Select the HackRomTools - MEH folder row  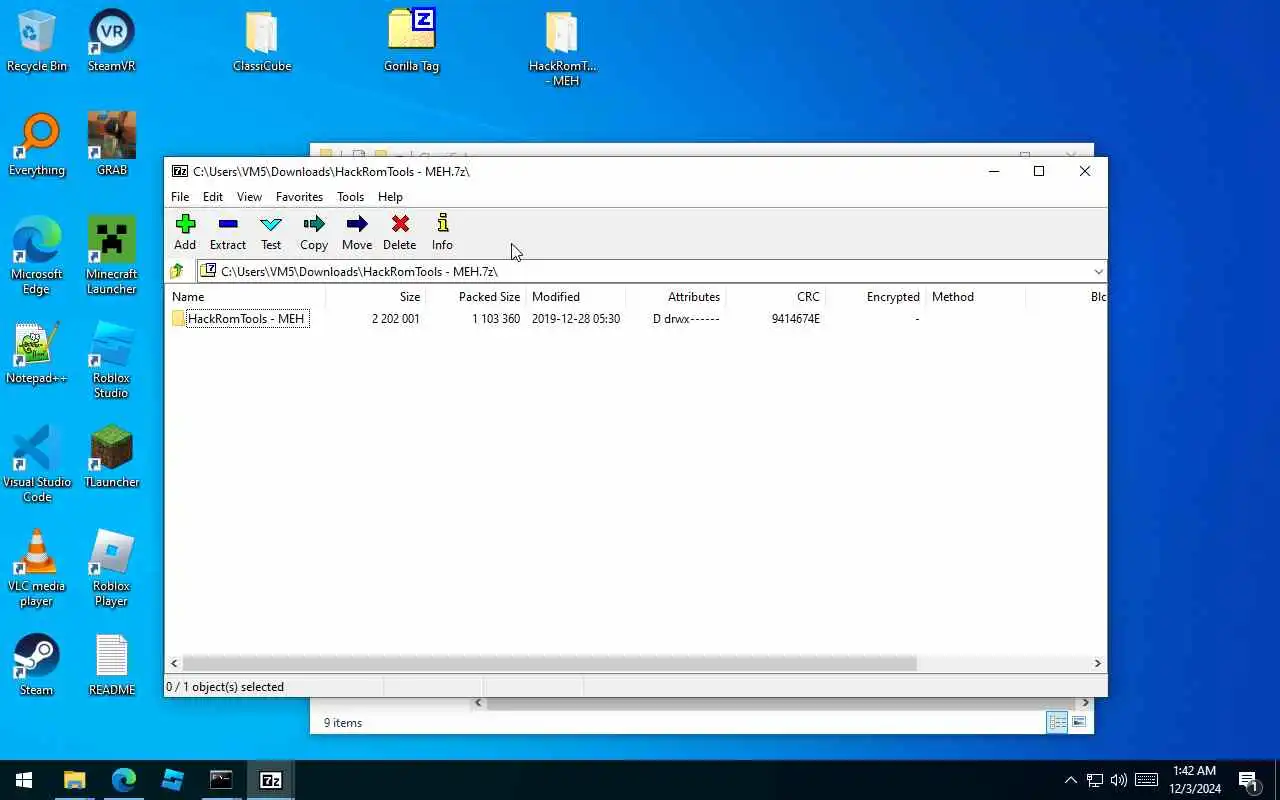click(636, 319)
